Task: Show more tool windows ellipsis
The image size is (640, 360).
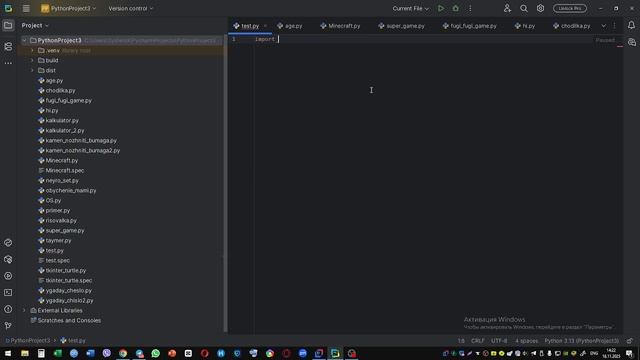Action: click(8, 63)
